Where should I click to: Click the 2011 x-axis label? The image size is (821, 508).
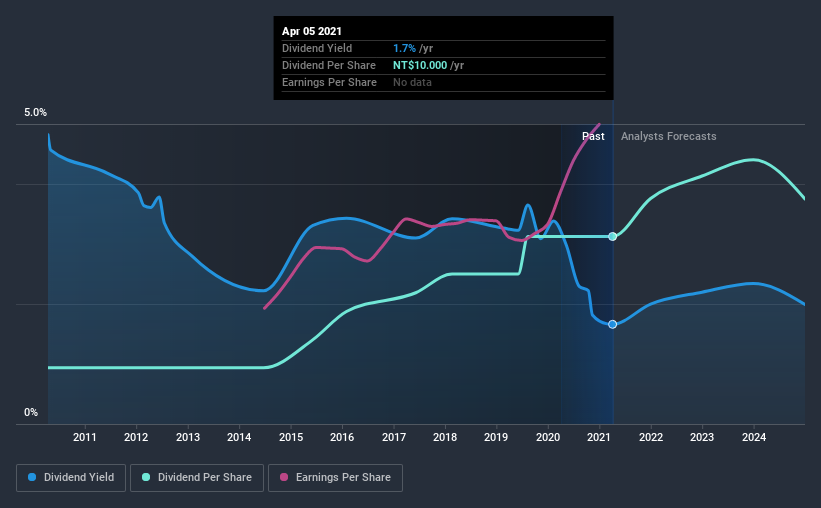(85, 437)
